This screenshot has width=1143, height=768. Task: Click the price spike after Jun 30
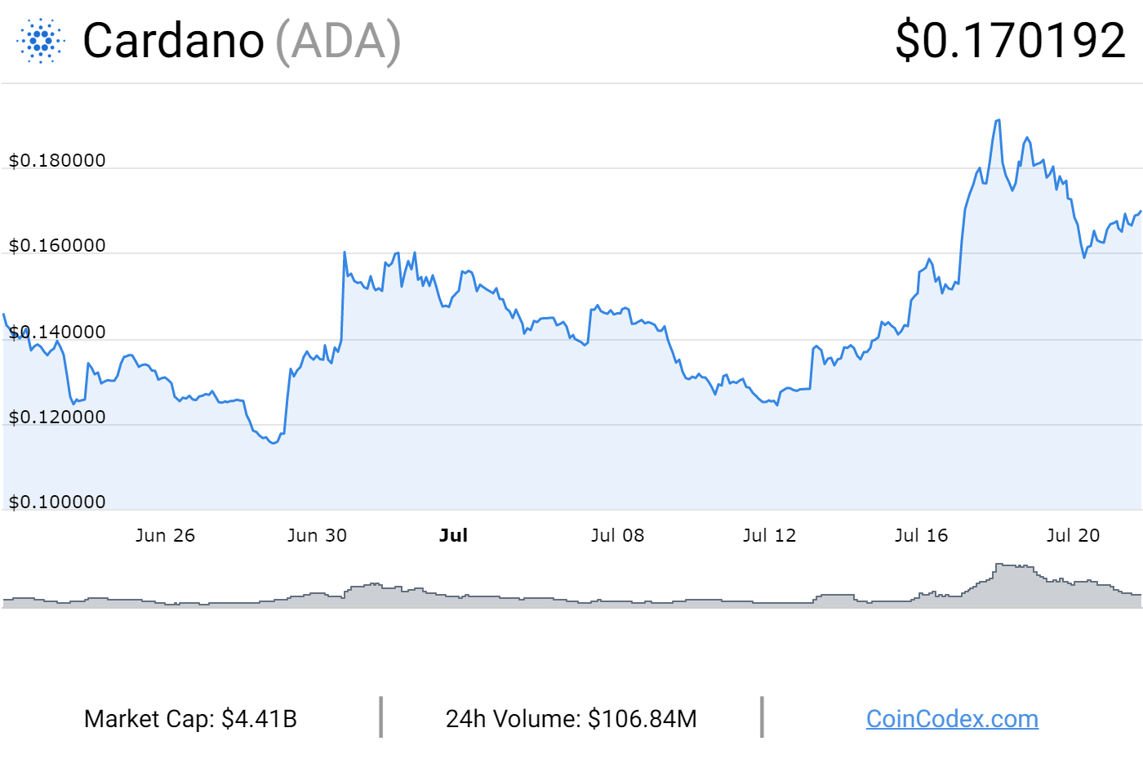(x=344, y=253)
